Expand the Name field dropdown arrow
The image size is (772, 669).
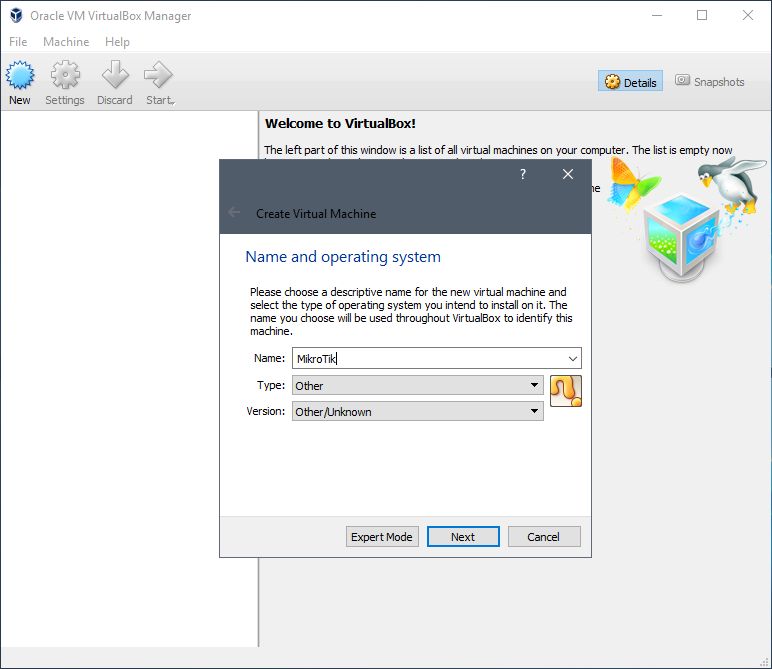pos(572,359)
